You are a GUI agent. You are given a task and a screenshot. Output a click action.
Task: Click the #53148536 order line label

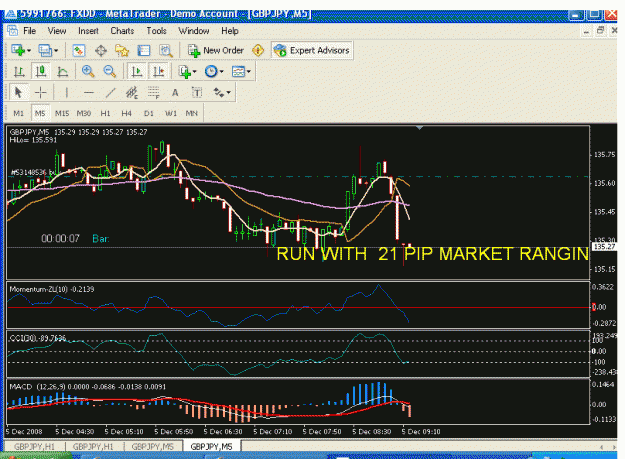tap(33, 172)
